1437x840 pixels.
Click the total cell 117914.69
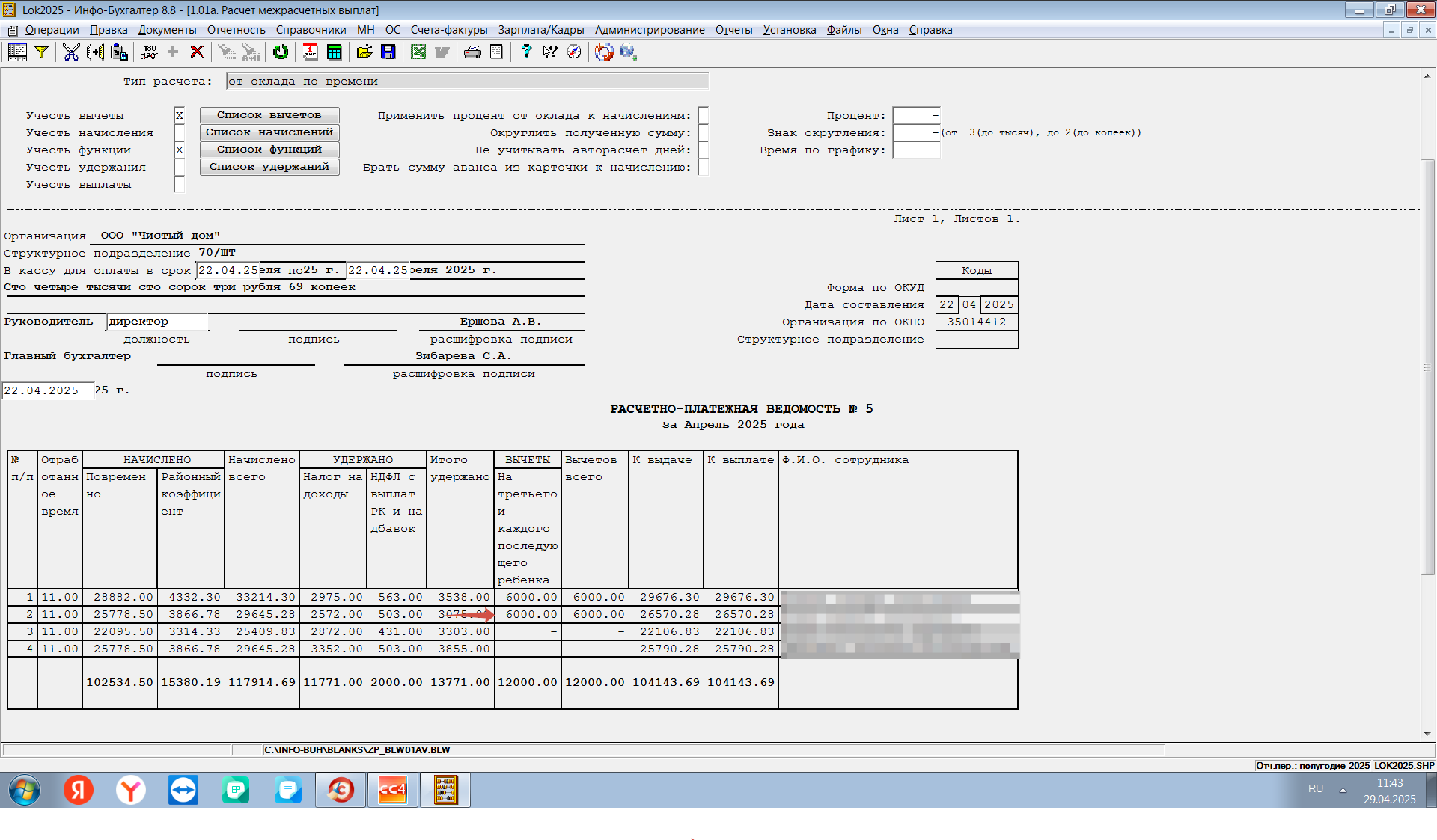coord(262,682)
